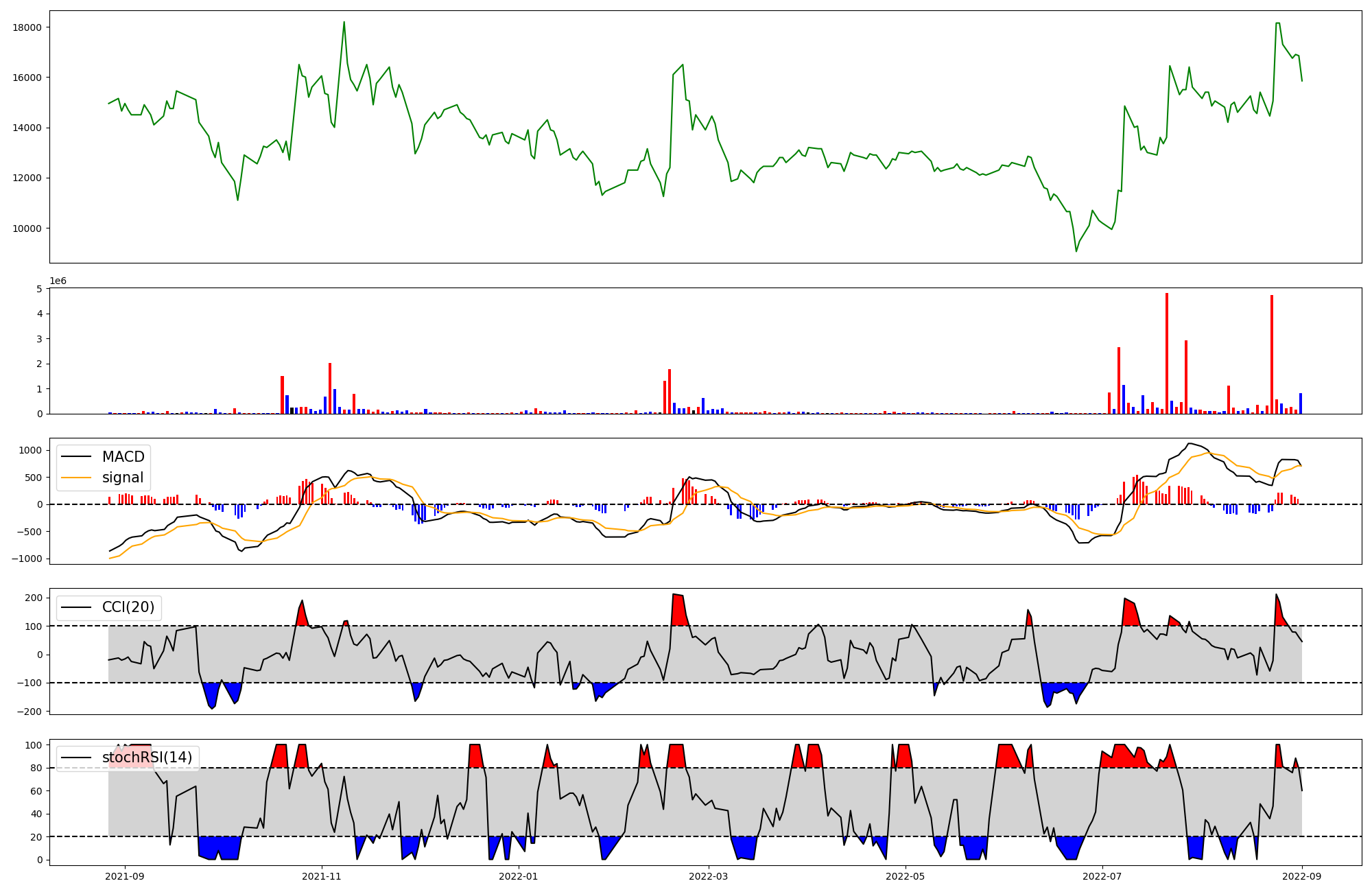Click the -1000 label on MACD axis
Viewport: 1372px width, 892px height.
coord(26,559)
